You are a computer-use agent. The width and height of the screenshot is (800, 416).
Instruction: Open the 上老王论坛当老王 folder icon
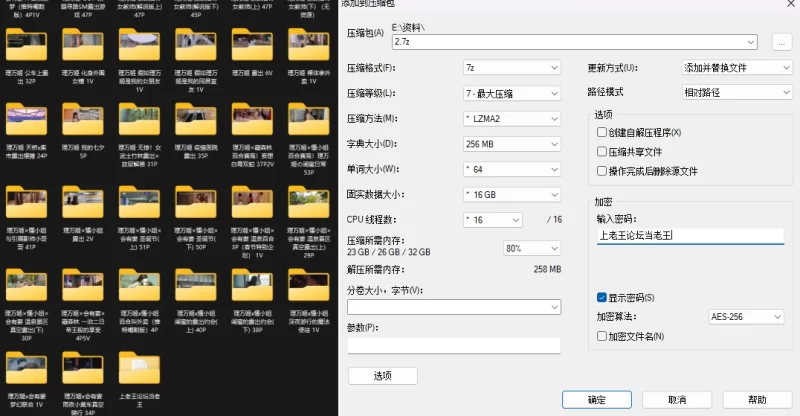click(139, 368)
